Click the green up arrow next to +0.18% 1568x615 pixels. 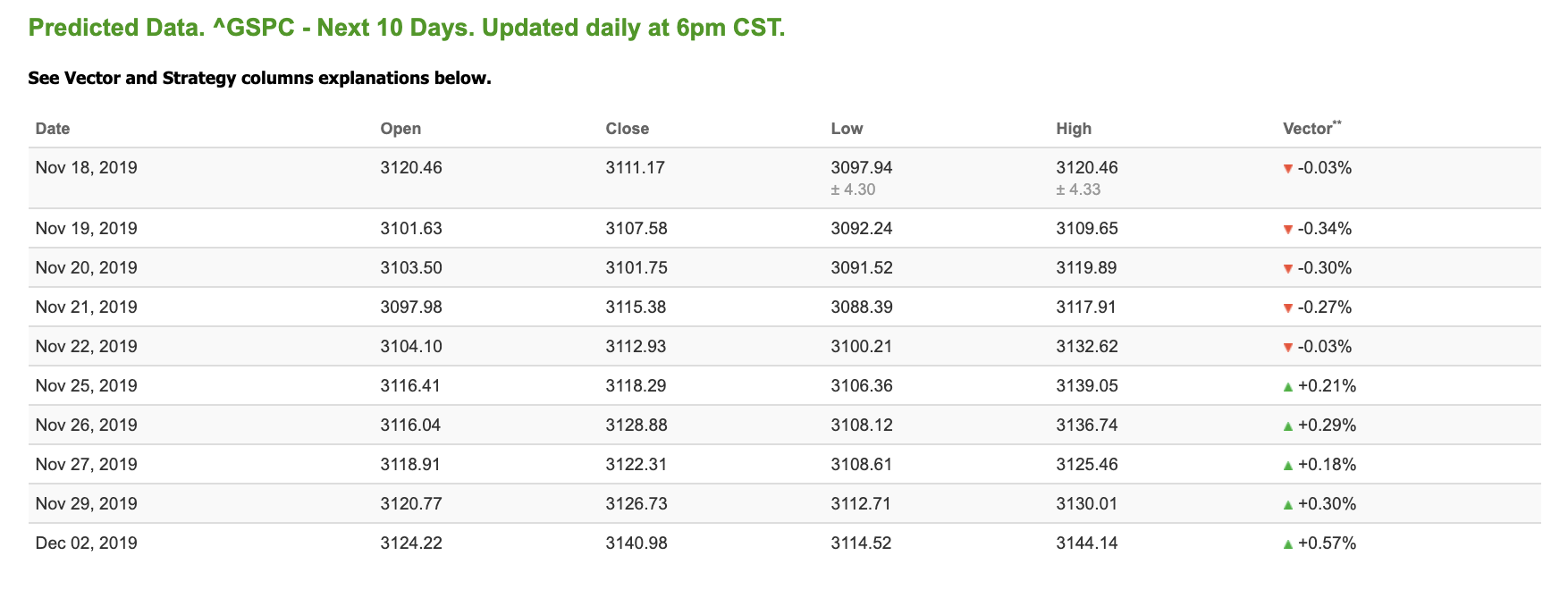pos(1287,466)
